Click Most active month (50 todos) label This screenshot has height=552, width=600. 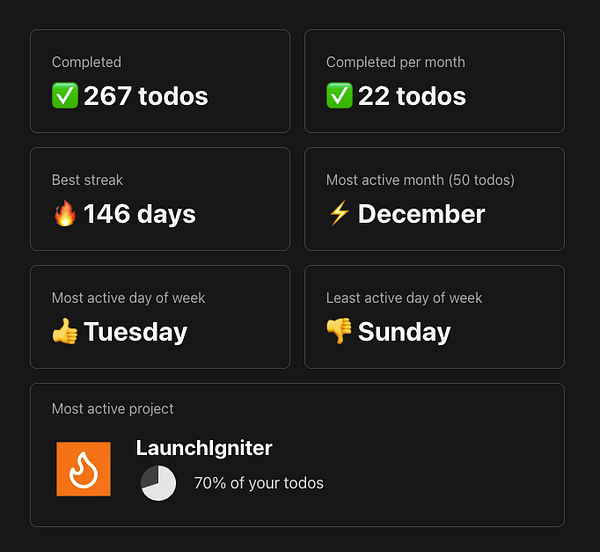(420, 180)
